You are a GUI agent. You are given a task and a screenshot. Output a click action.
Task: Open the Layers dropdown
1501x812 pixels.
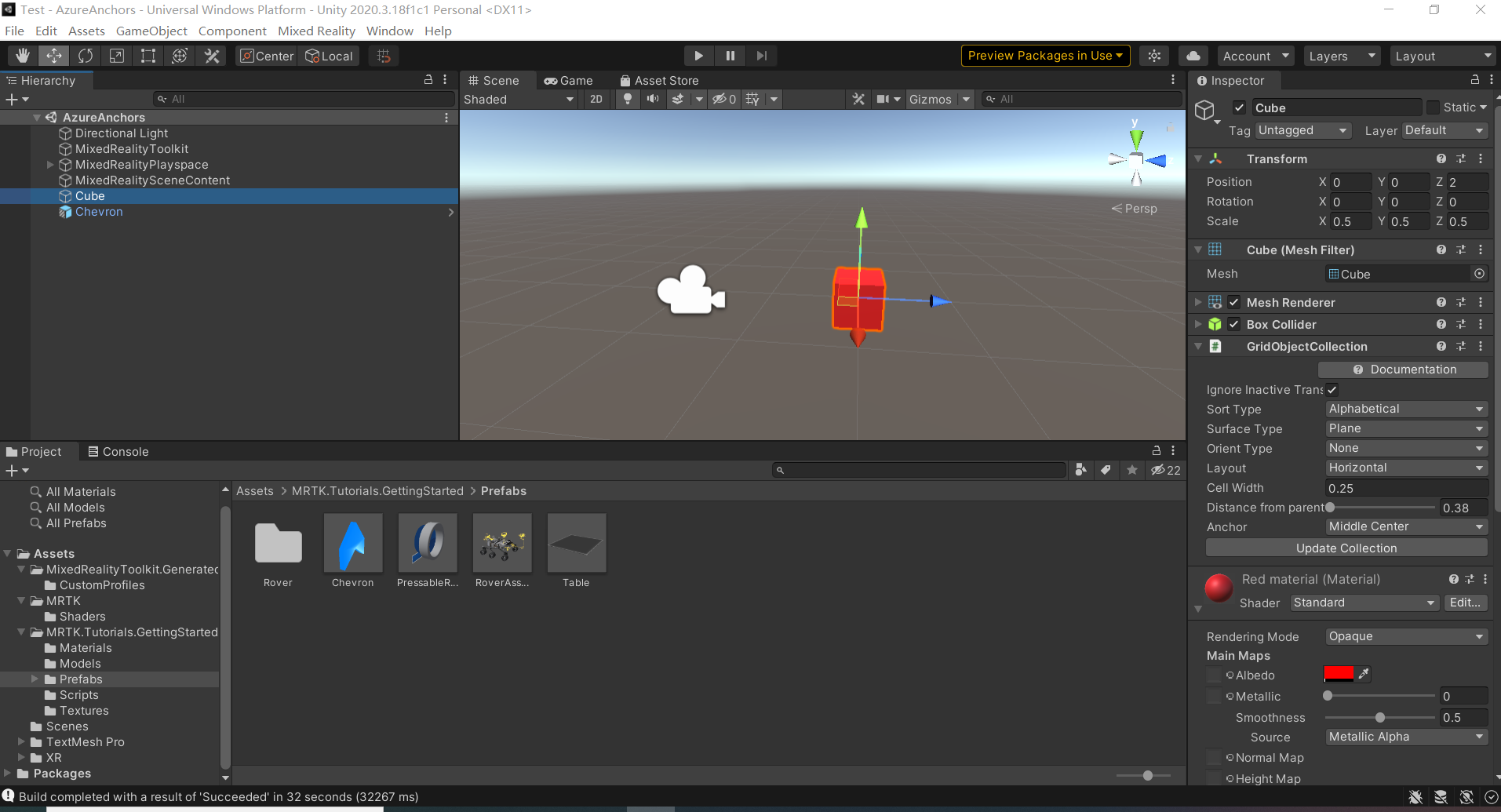click(1341, 56)
